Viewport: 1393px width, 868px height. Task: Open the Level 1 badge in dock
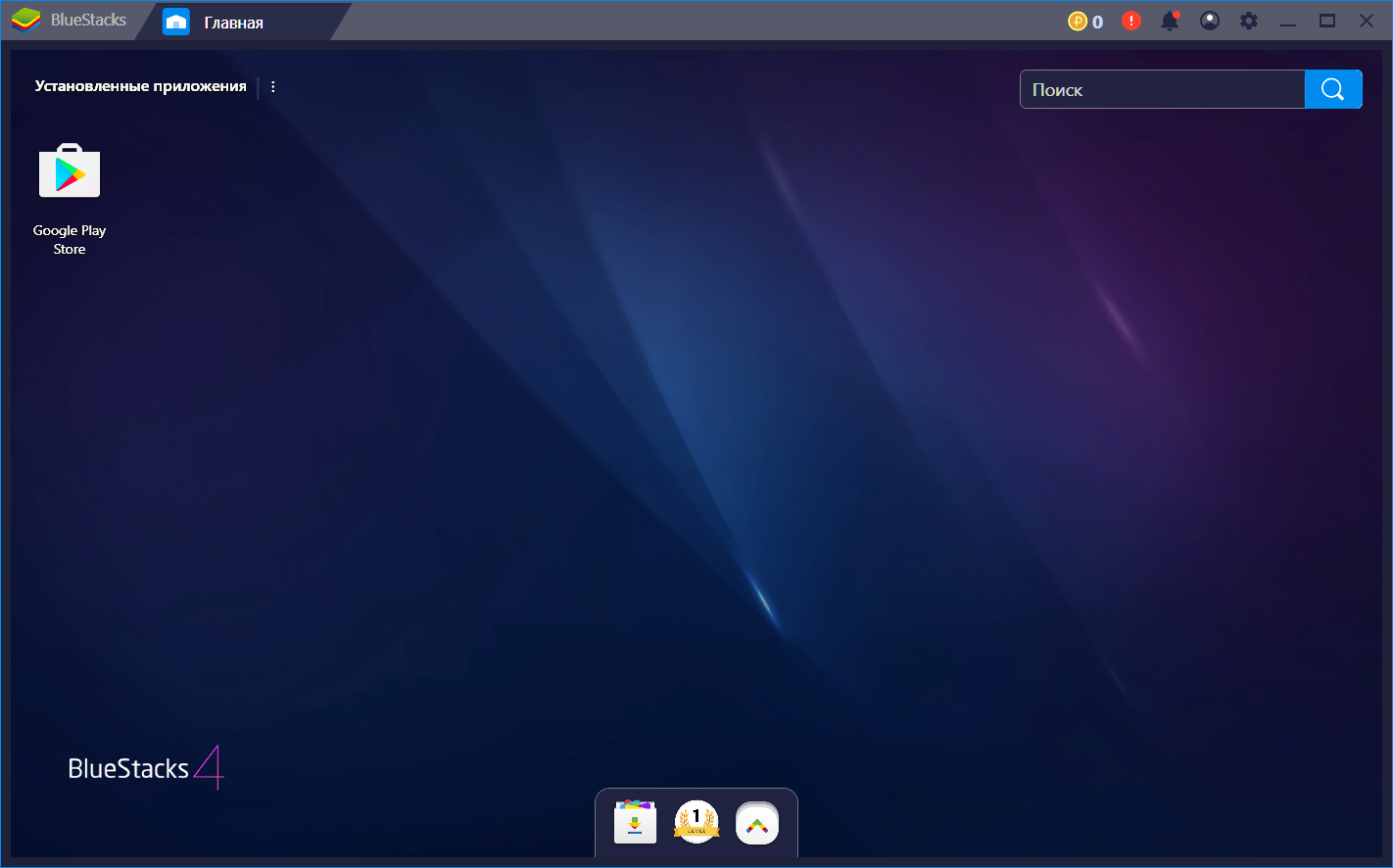coord(696,823)
